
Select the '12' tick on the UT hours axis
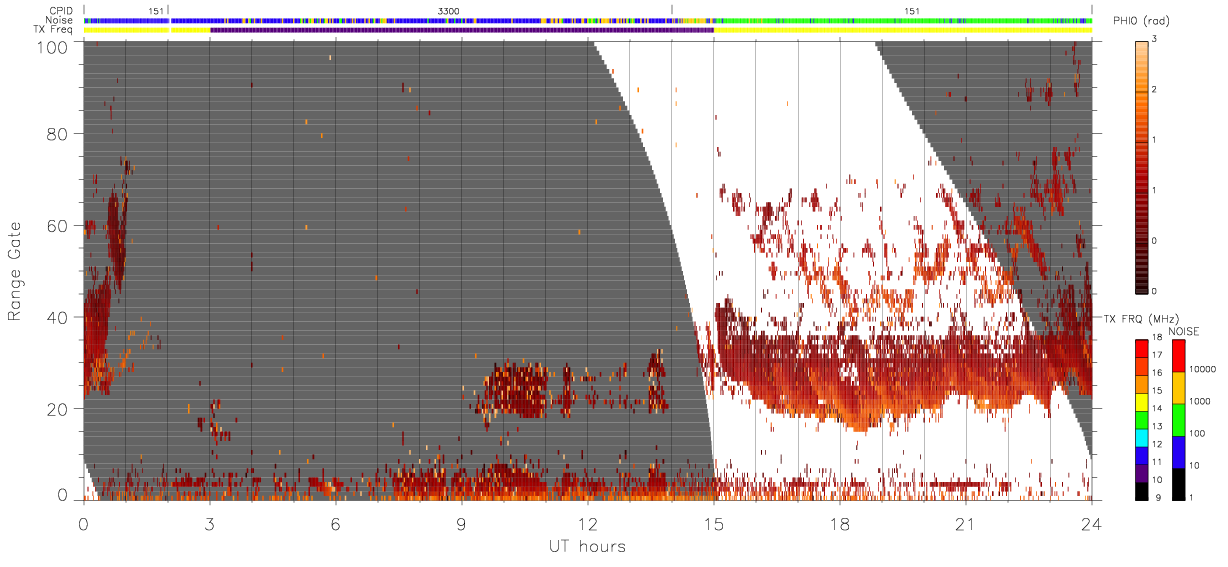tap(587, 523)
